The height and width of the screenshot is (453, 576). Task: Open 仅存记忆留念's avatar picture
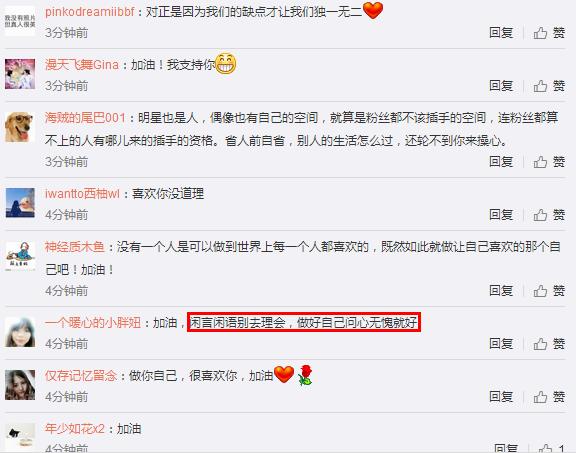point(20,385)
